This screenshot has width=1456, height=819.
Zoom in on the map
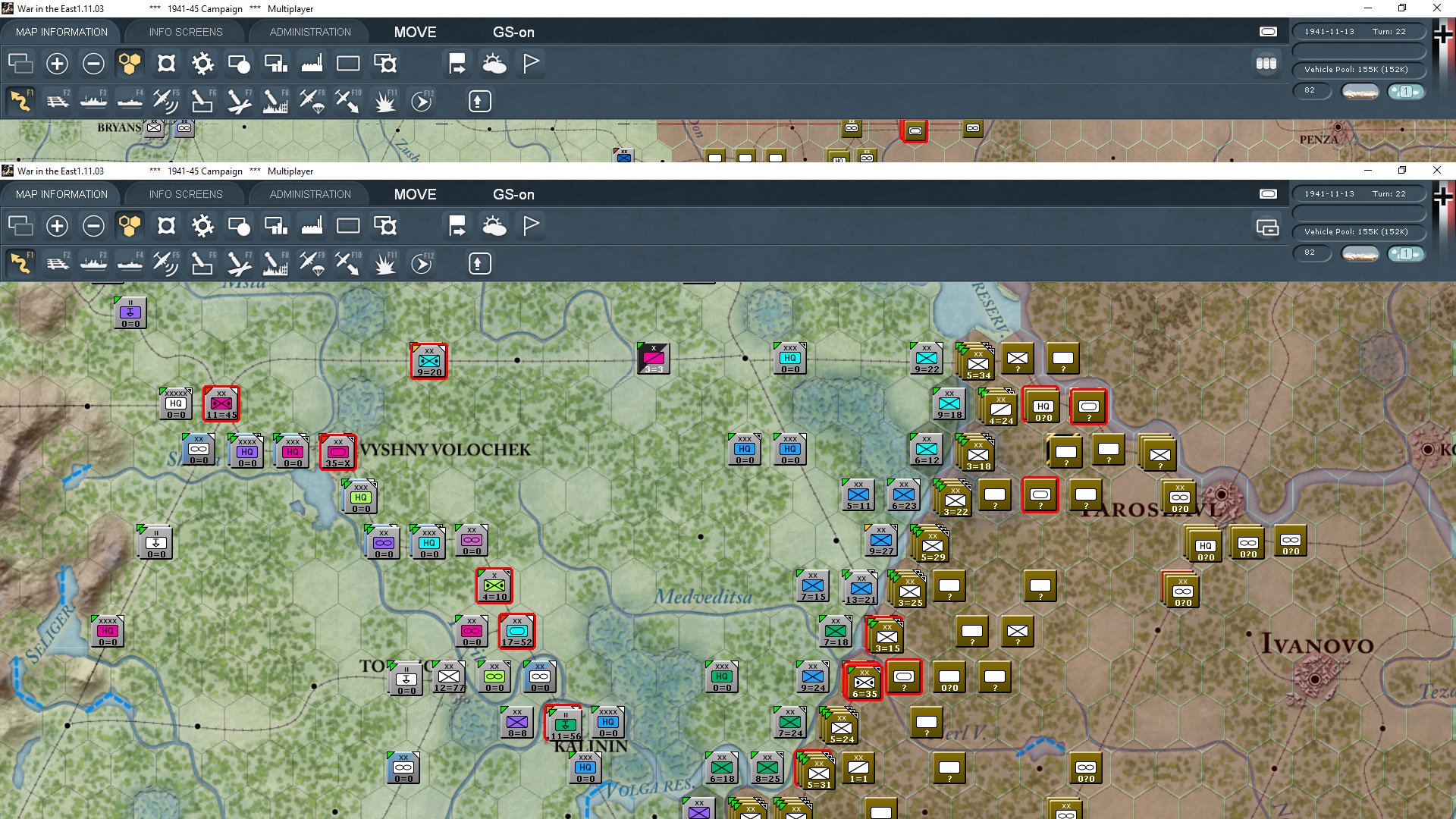pos(57,226)
